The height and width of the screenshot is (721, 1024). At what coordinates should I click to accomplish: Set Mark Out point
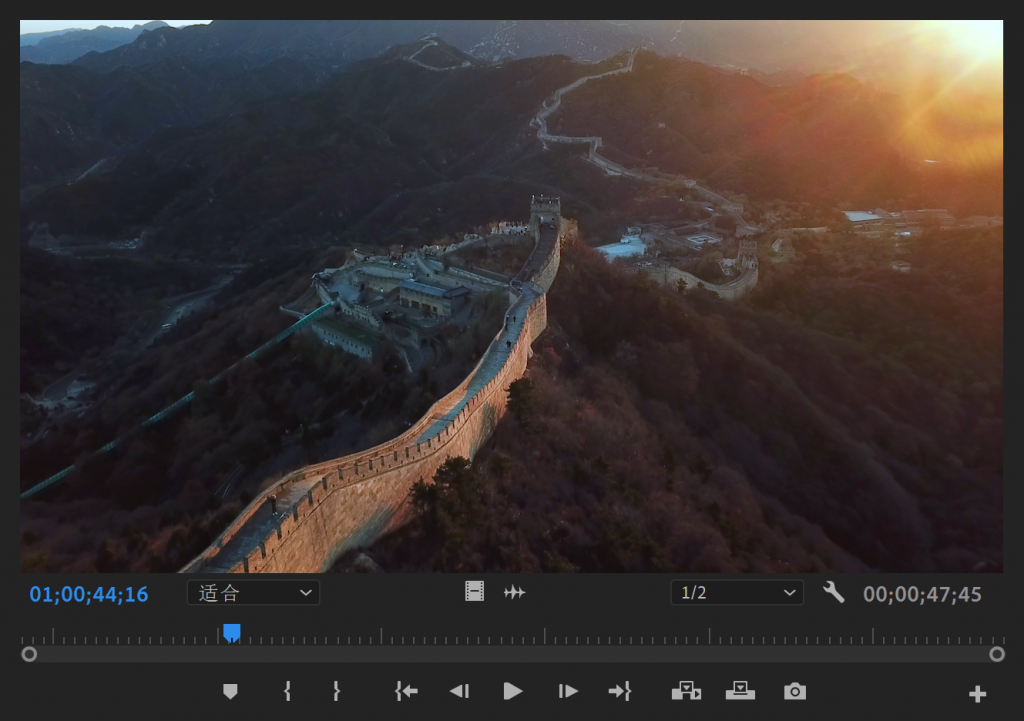pos(336,691)
